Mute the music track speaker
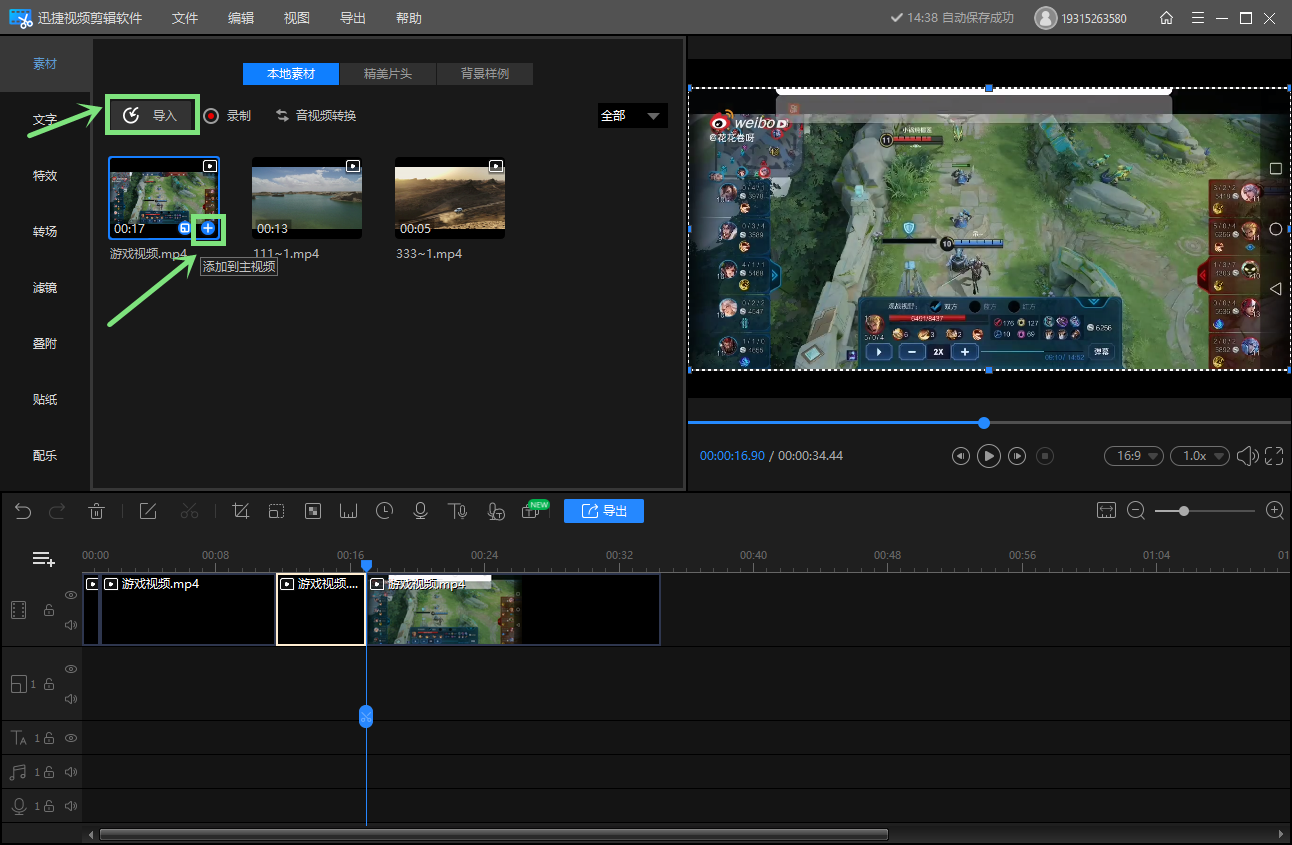 coord(71,772)
